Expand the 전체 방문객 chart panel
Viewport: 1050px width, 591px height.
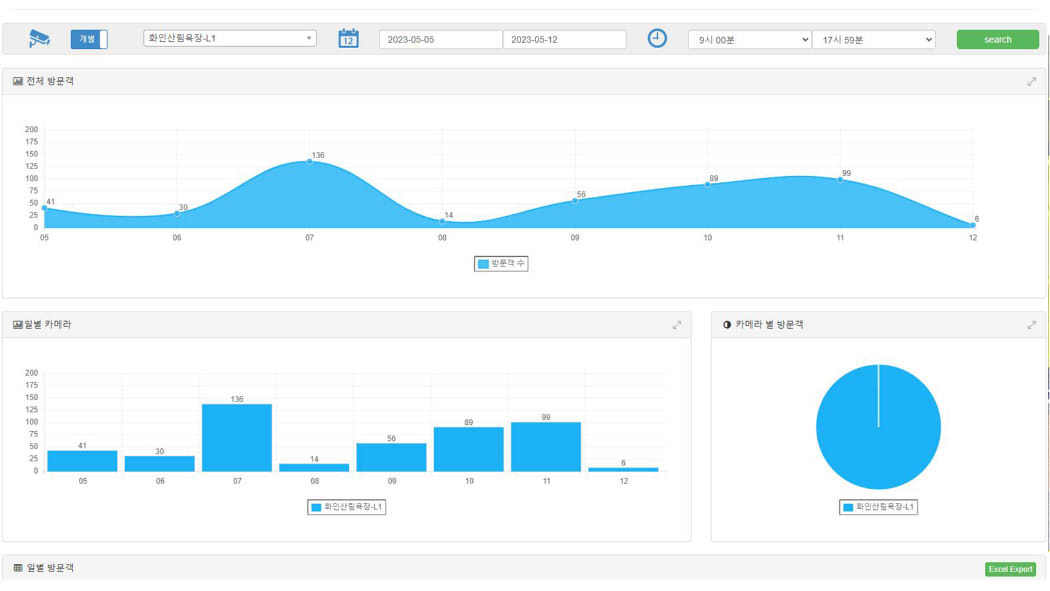(x=1031, y=82)
